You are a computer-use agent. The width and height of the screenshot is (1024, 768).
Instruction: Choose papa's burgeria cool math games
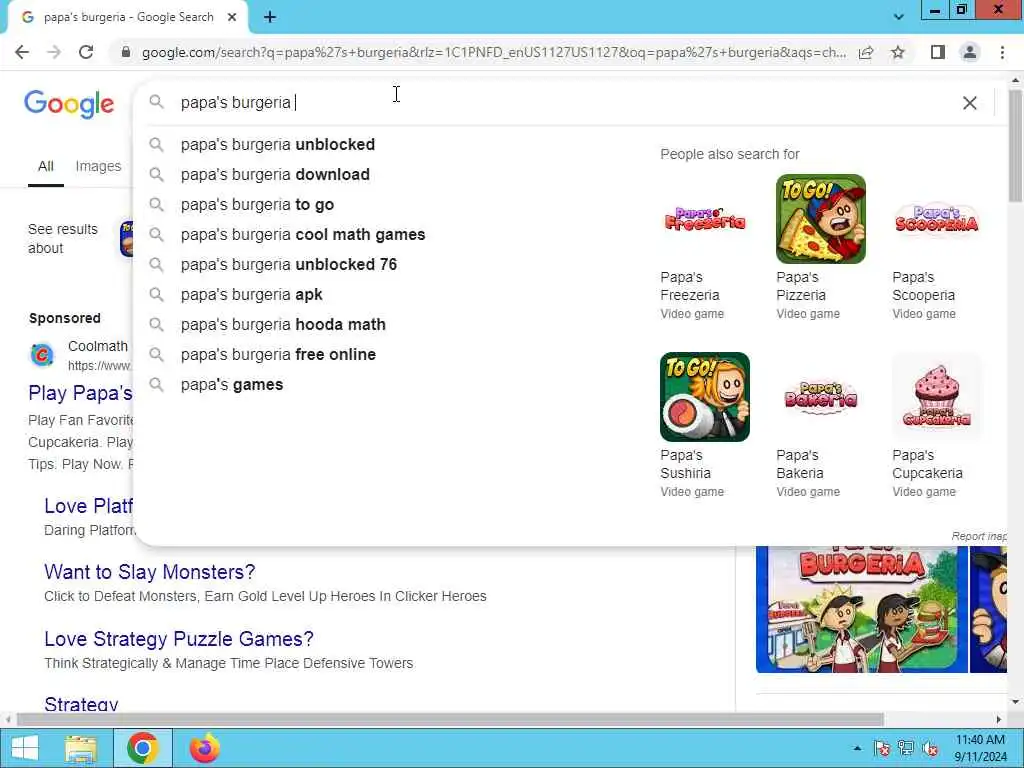(x=303, y=234)
